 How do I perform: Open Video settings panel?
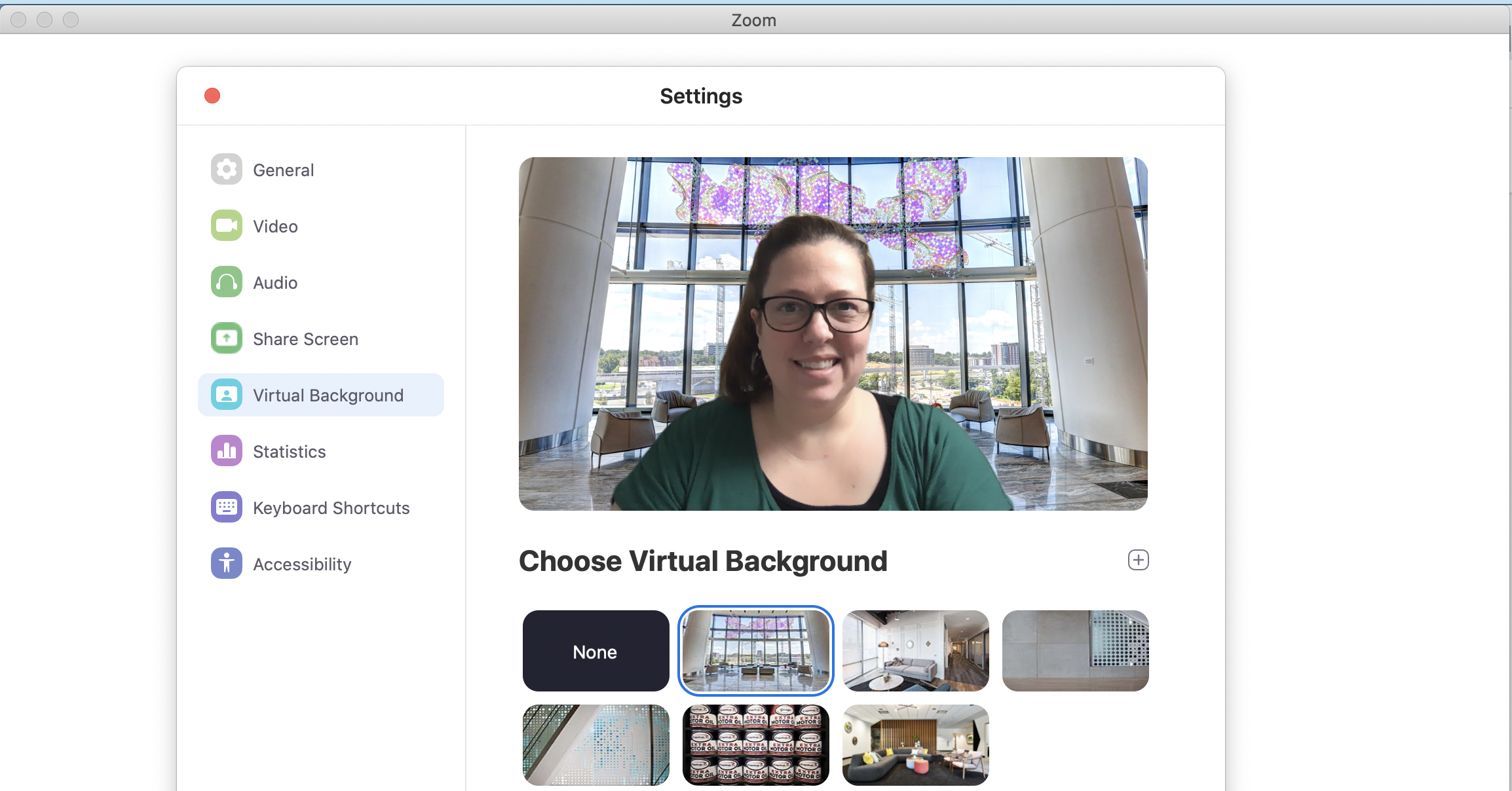tap(275, 226)
